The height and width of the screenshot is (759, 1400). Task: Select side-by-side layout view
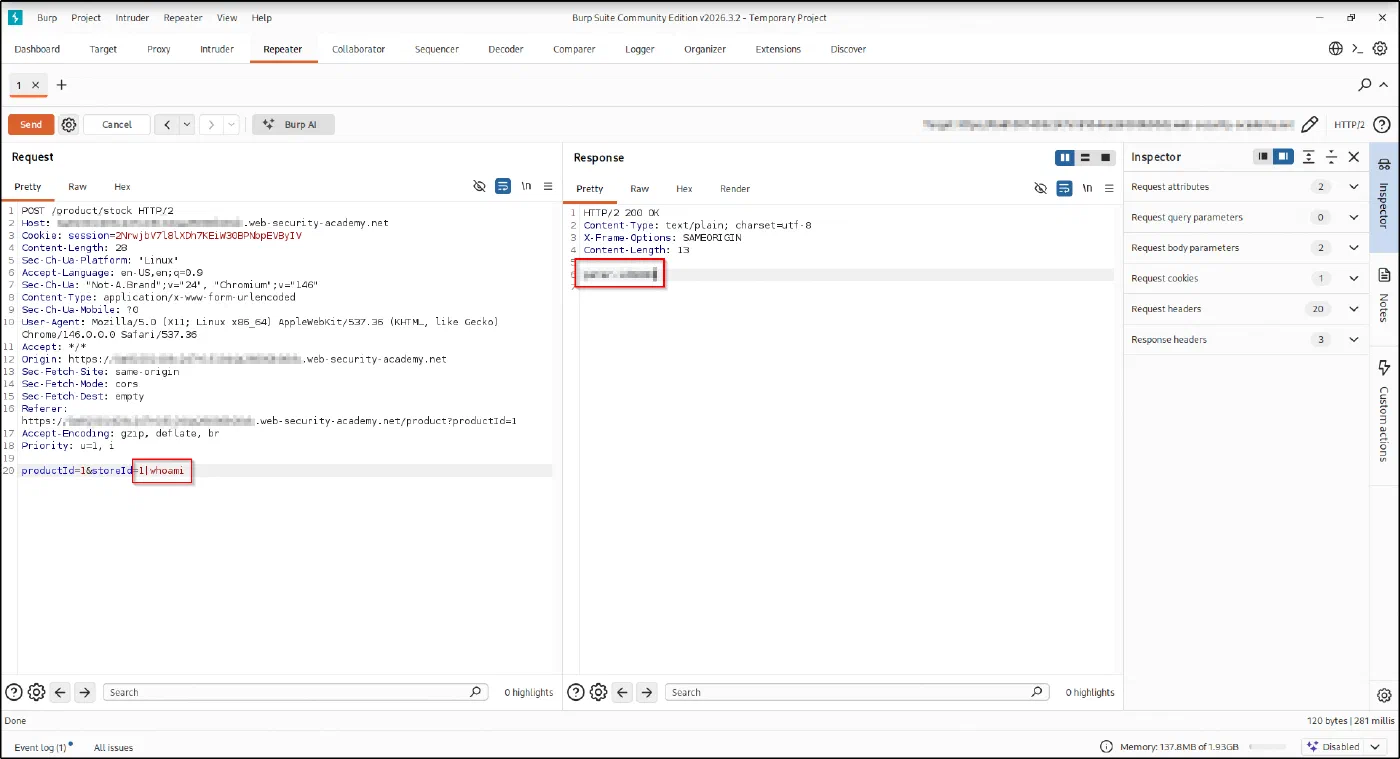(1065, 157)
